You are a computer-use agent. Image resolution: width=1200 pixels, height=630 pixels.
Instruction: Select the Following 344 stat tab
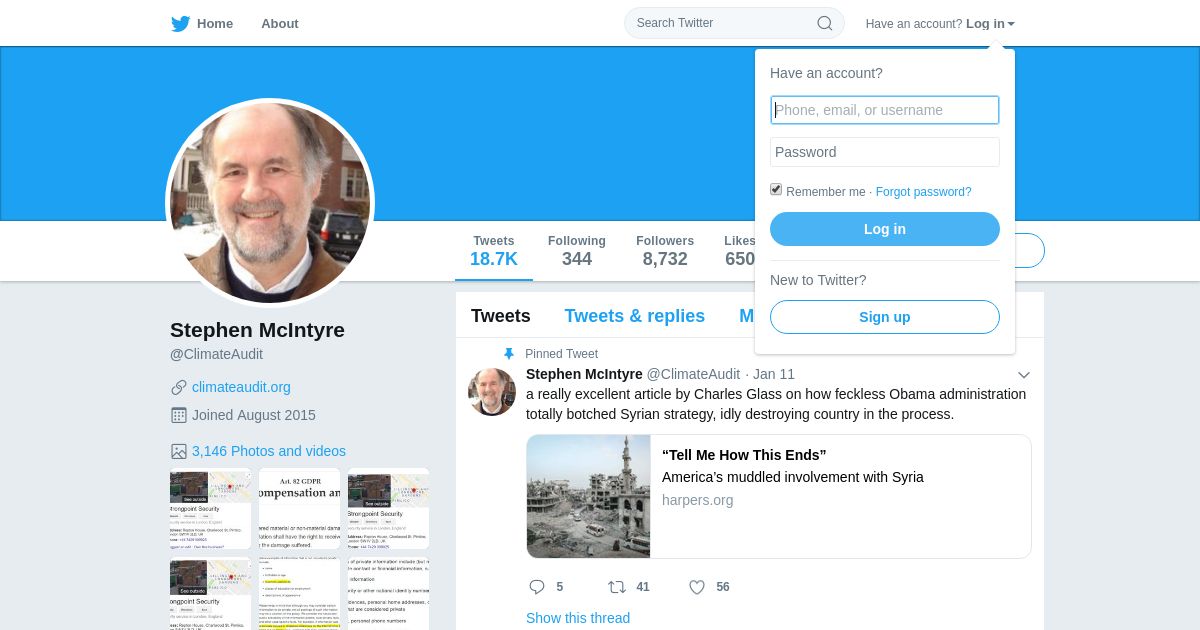(577, 251)
